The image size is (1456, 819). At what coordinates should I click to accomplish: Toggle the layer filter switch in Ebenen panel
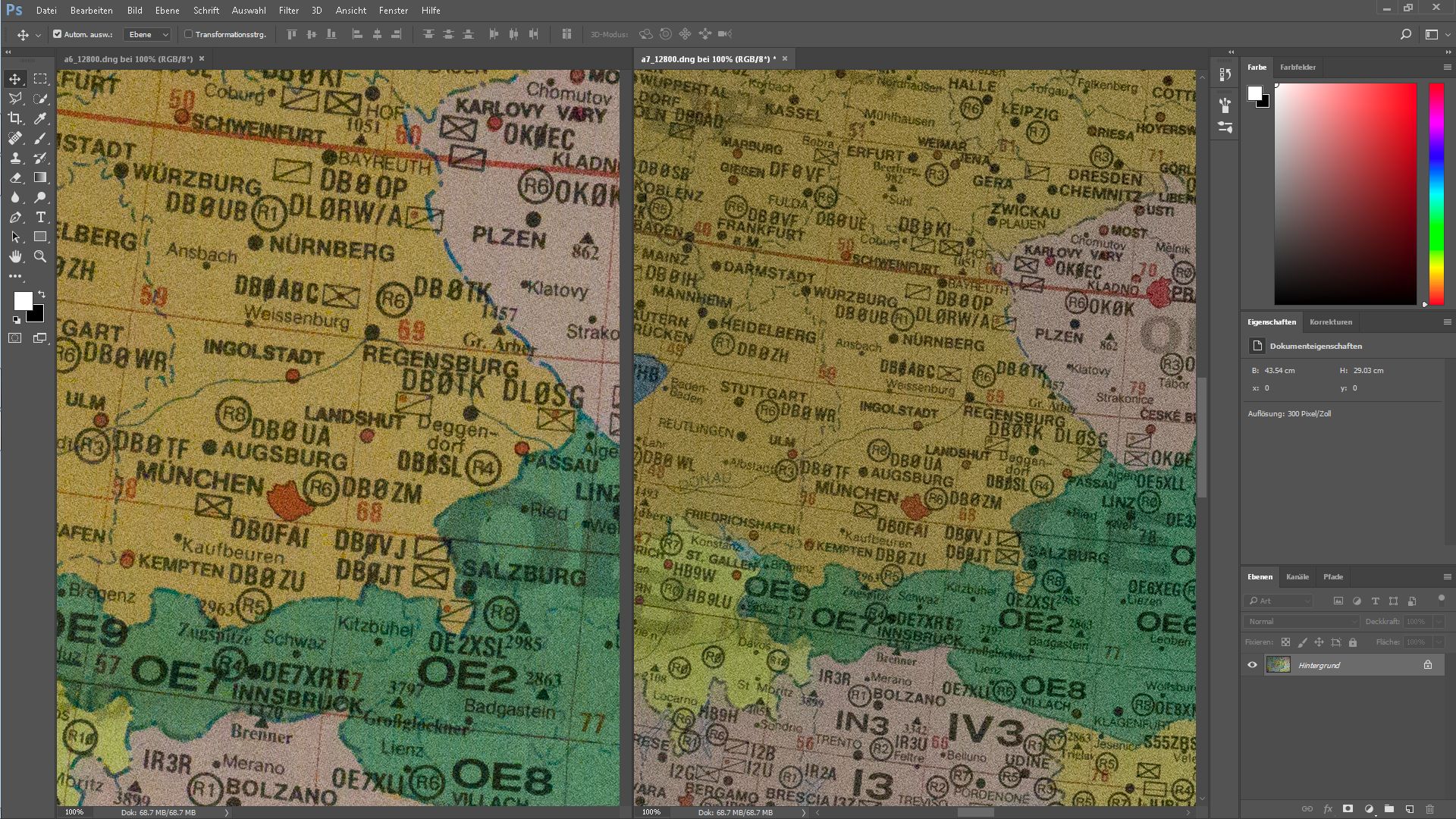(1442, 599)
